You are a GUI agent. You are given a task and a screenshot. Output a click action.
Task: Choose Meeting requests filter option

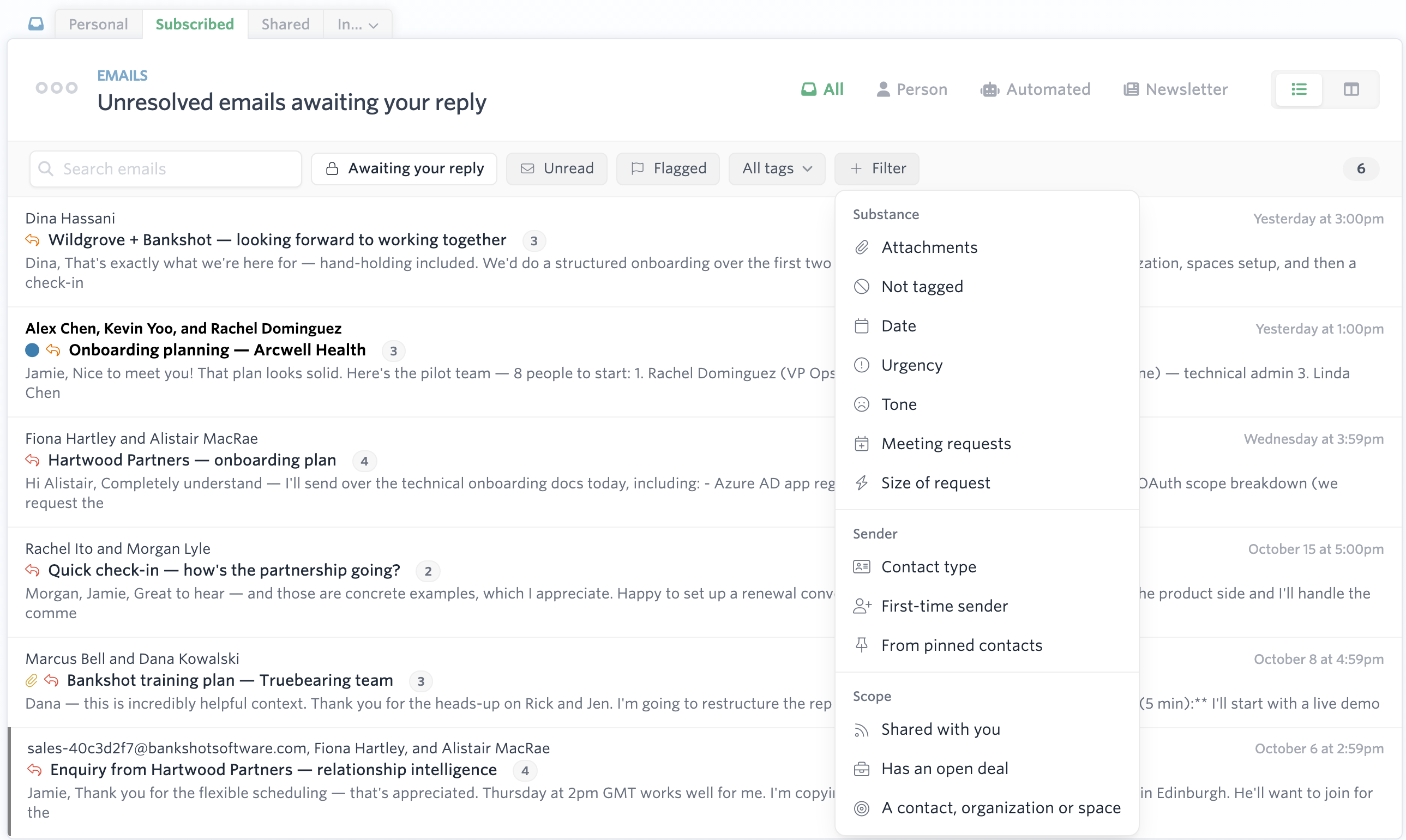(987, 444)
